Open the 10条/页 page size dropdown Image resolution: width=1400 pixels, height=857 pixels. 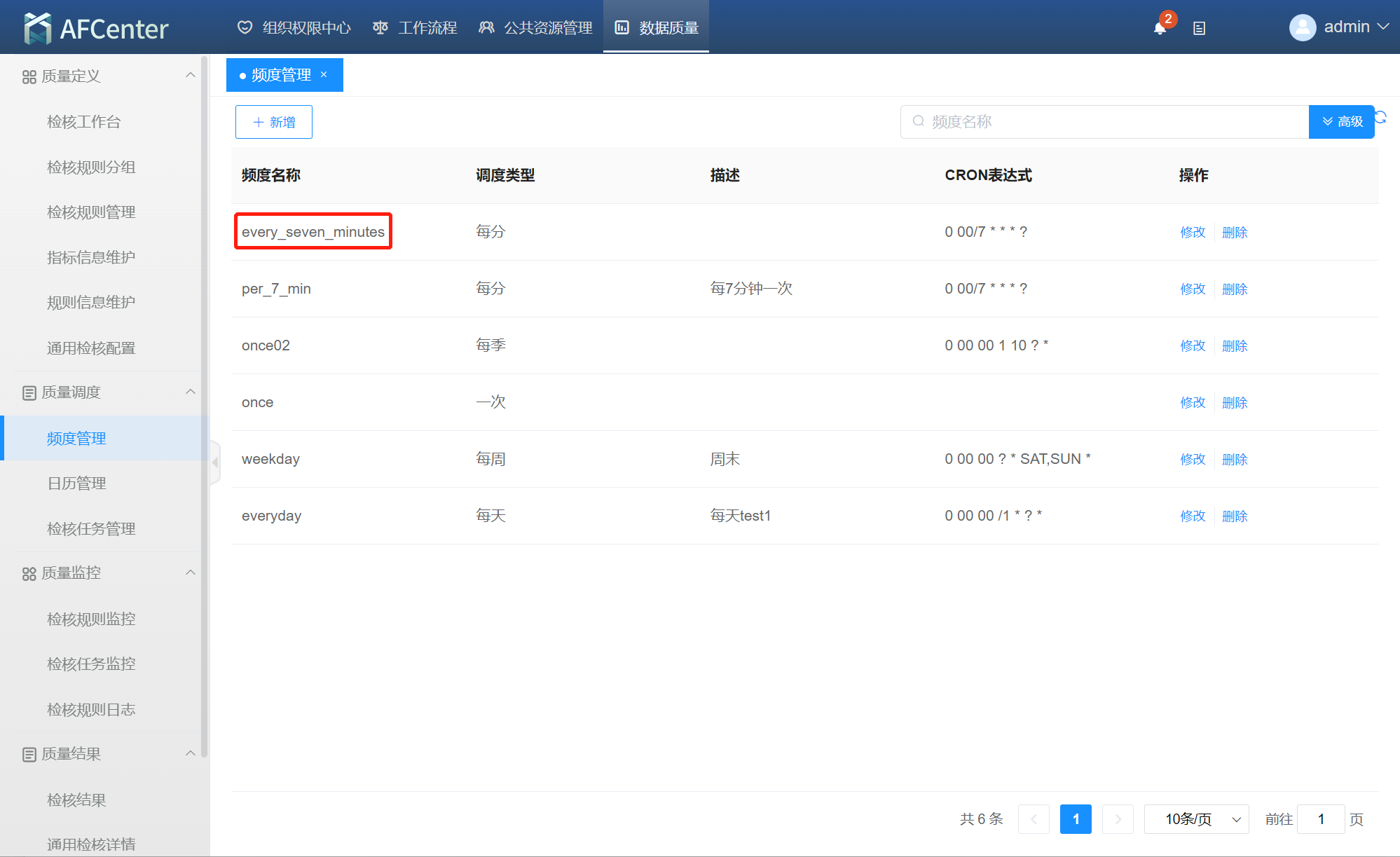[1196, 818]
